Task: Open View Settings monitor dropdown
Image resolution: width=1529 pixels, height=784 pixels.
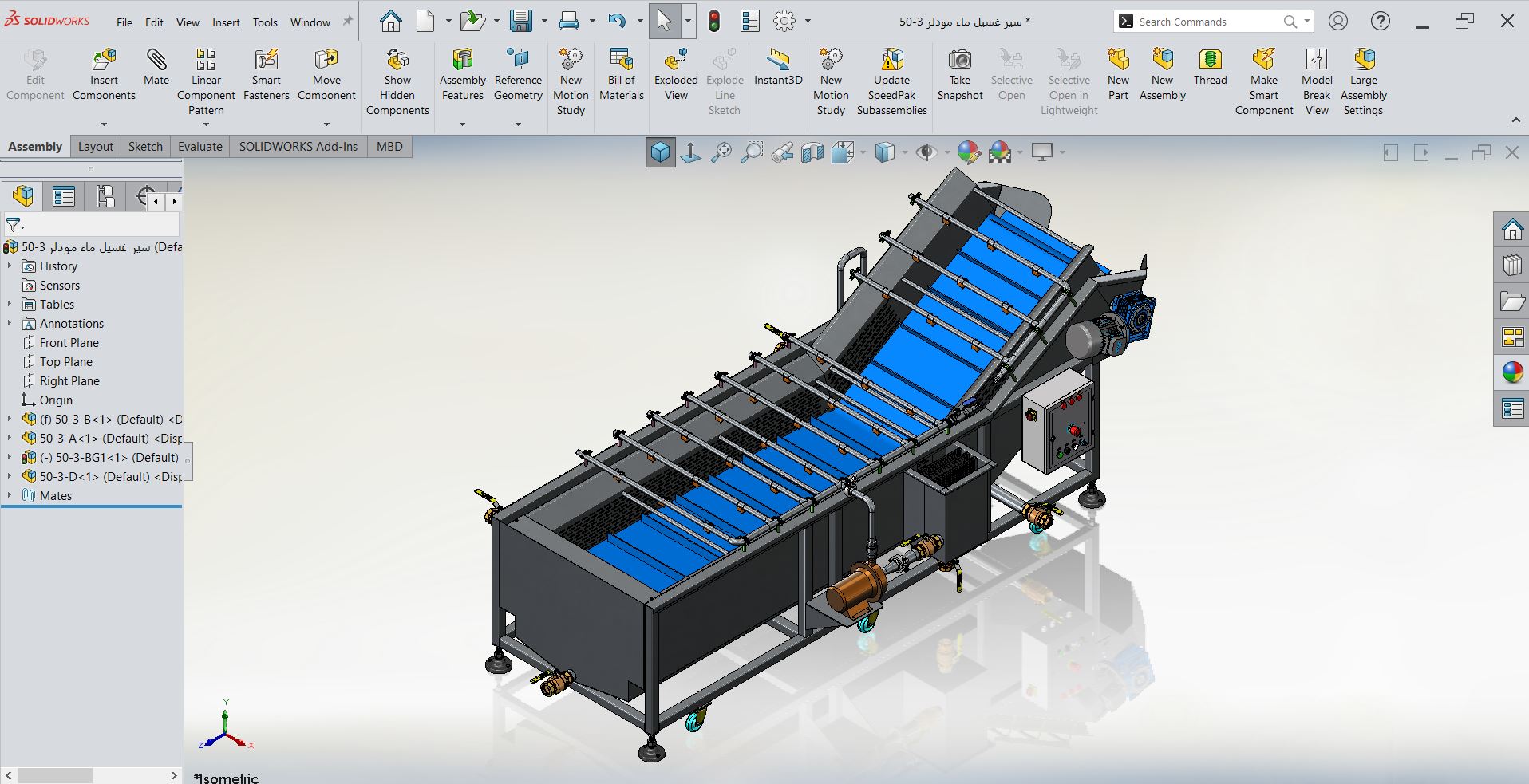Action: pos(1063,152)
